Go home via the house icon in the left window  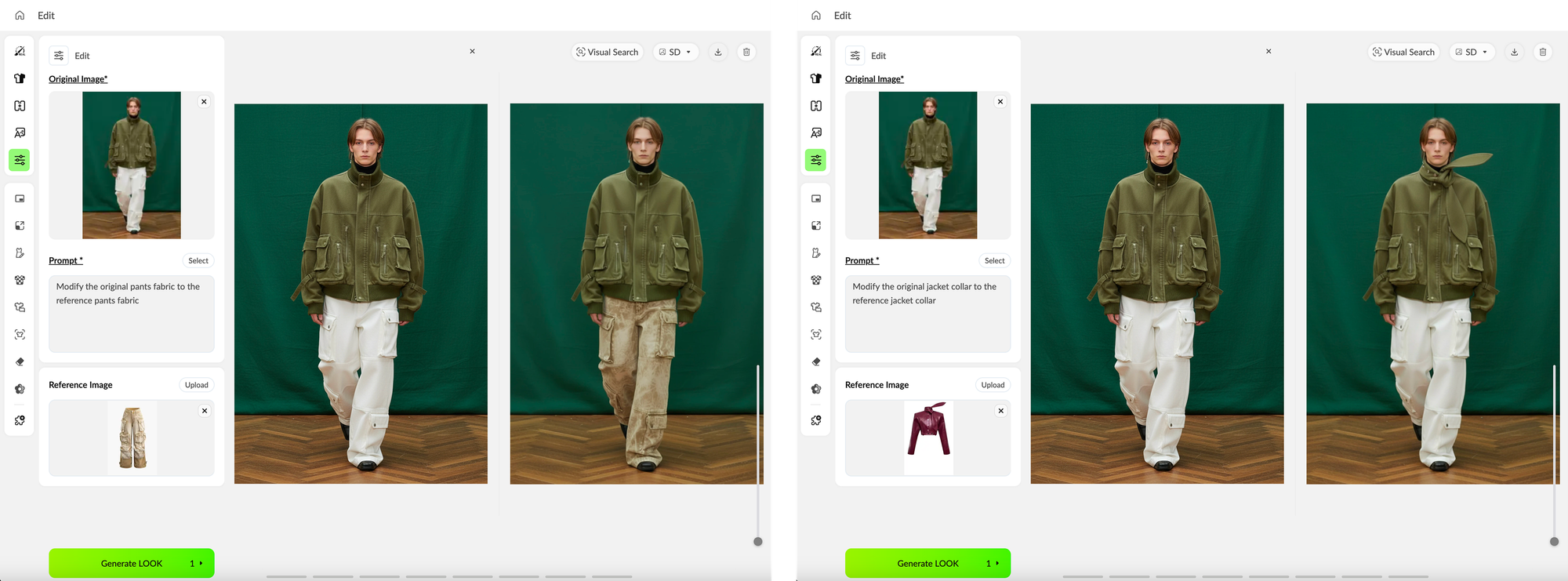coord(20,16)
